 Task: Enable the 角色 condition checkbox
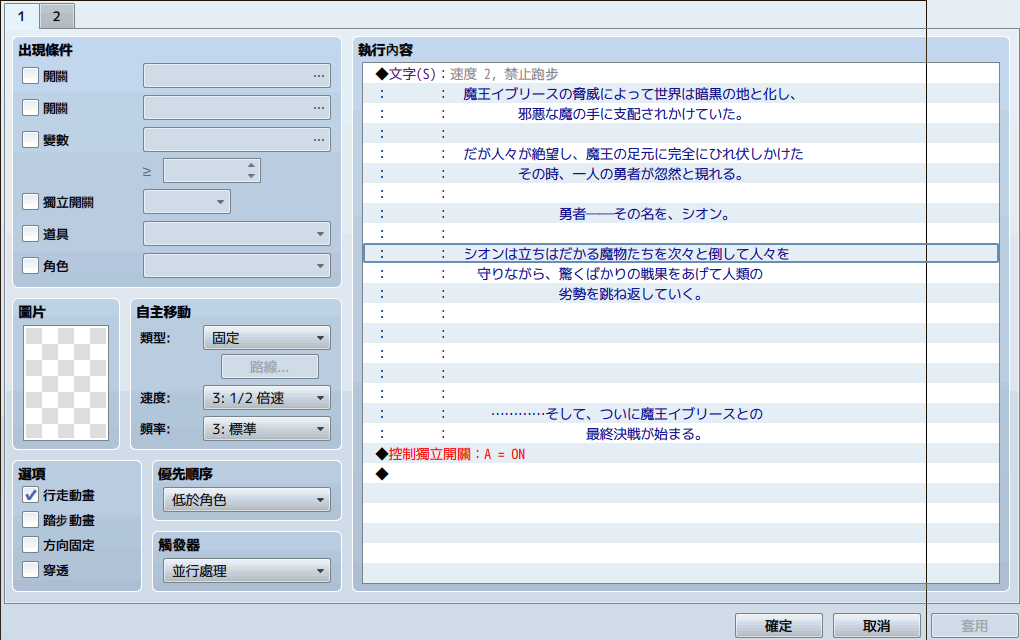click(31, 265)
